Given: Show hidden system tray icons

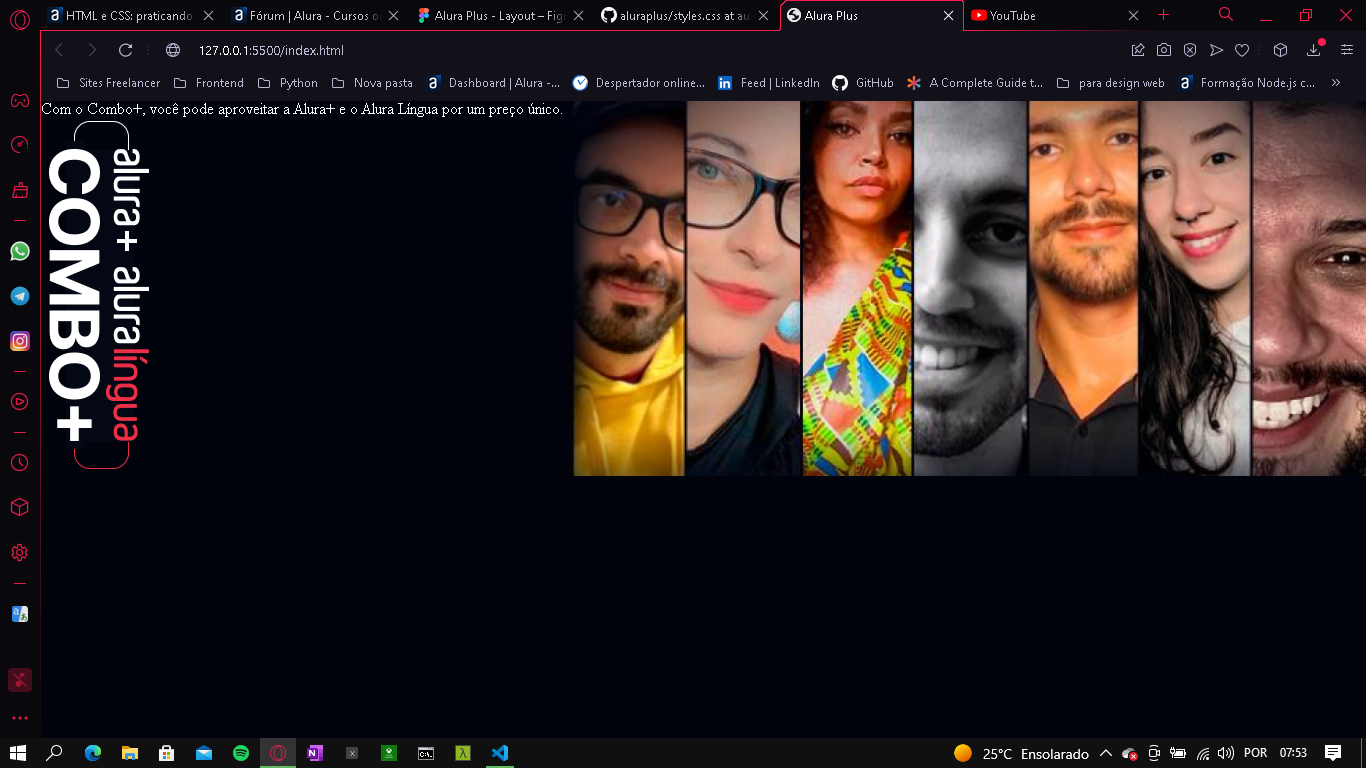Looking at the screenshot, I should point(1105,753).
